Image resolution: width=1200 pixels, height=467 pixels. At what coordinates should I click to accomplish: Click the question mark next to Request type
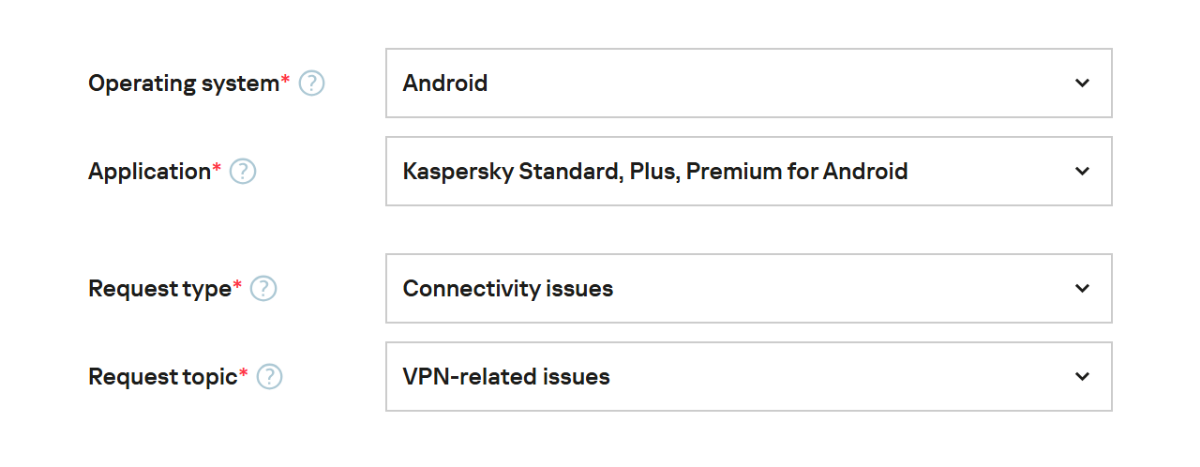point(263,289)
